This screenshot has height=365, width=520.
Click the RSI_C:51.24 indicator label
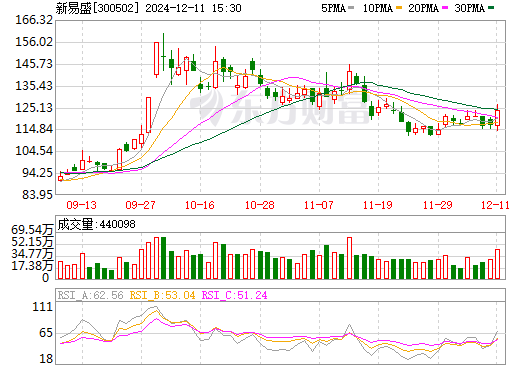(x=235, y=295)
